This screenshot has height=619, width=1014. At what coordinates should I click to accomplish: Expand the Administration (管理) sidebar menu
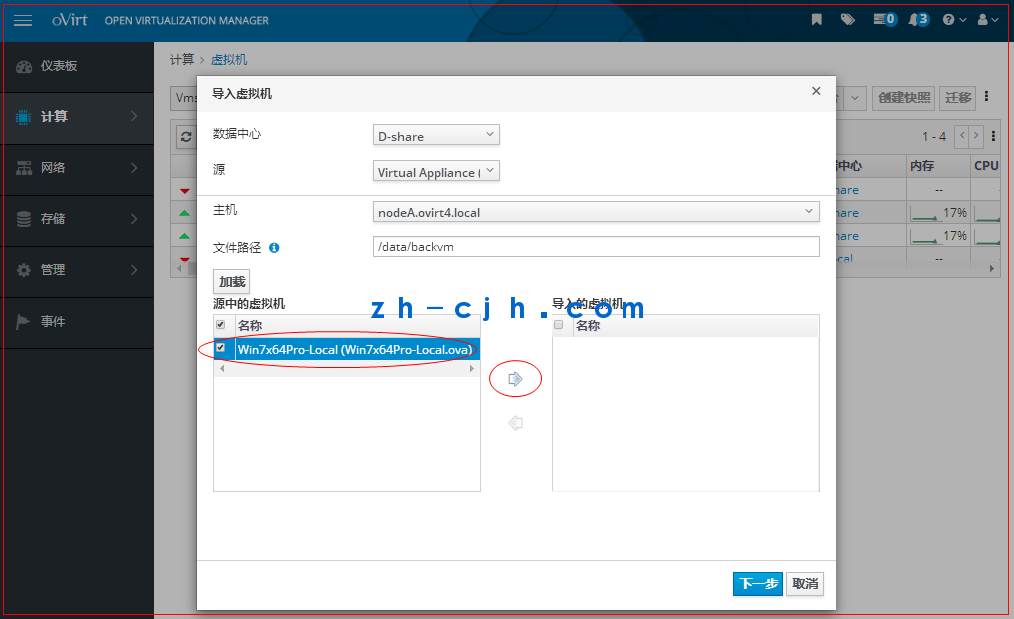(x=77, y=270)
